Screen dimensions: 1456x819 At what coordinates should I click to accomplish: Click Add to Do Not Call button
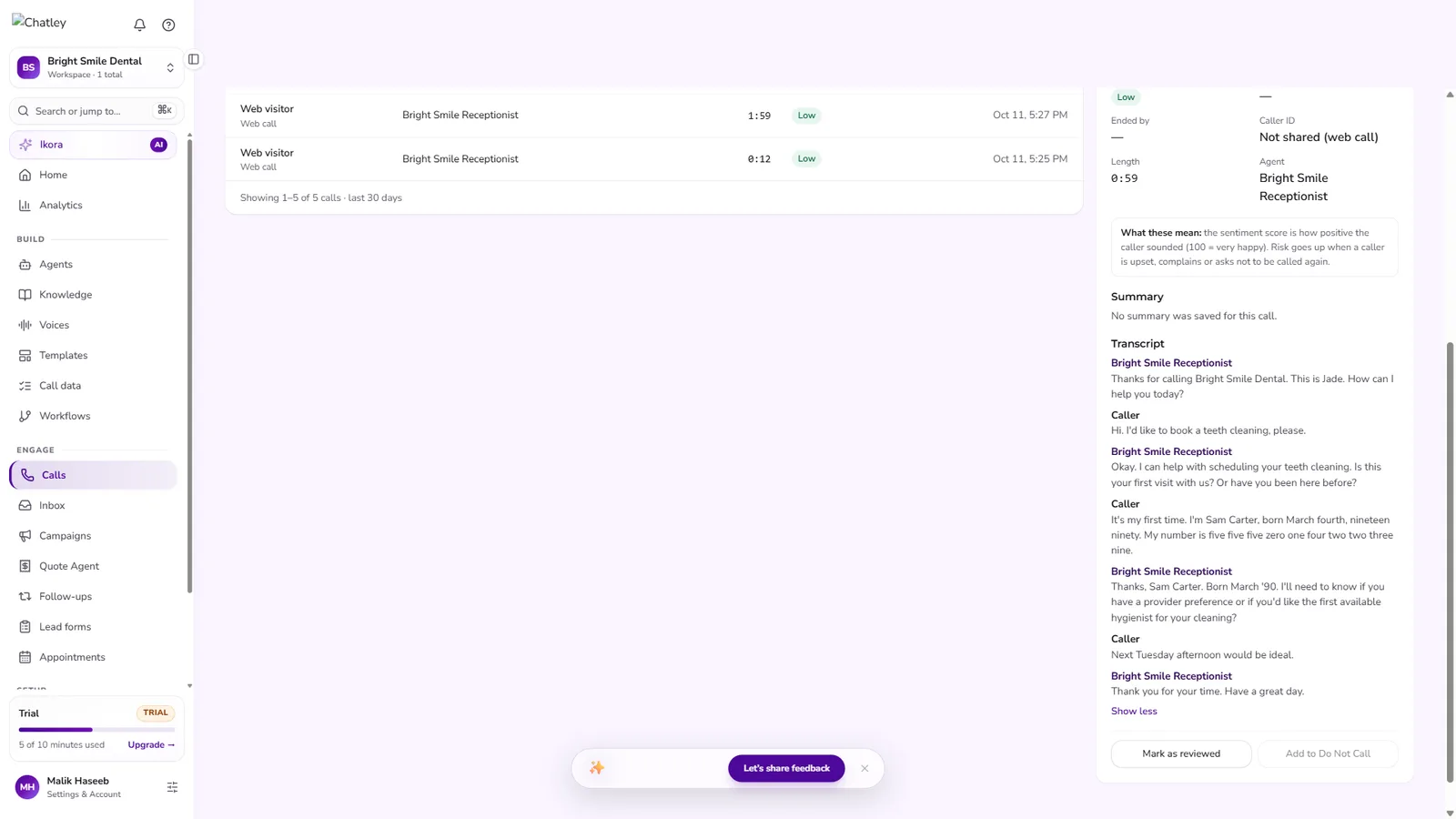[1328, 753]
